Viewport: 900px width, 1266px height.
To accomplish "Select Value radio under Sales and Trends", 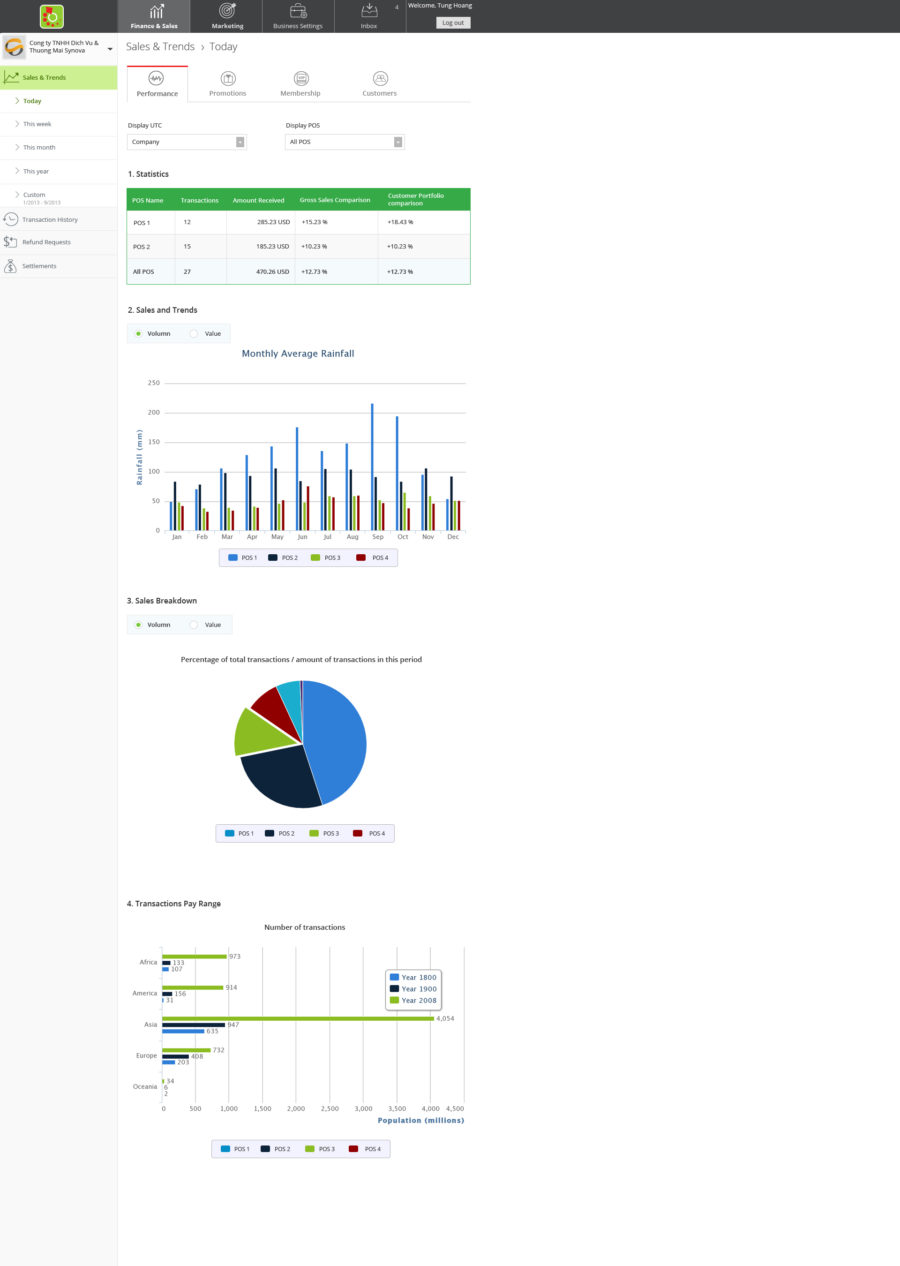I will [194, 333].
